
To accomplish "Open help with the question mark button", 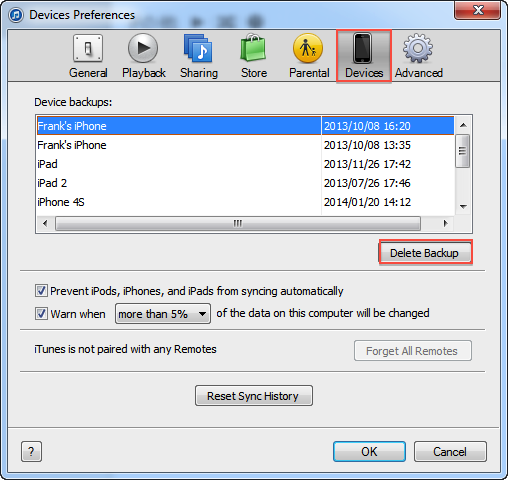I will tap(31, 452).
